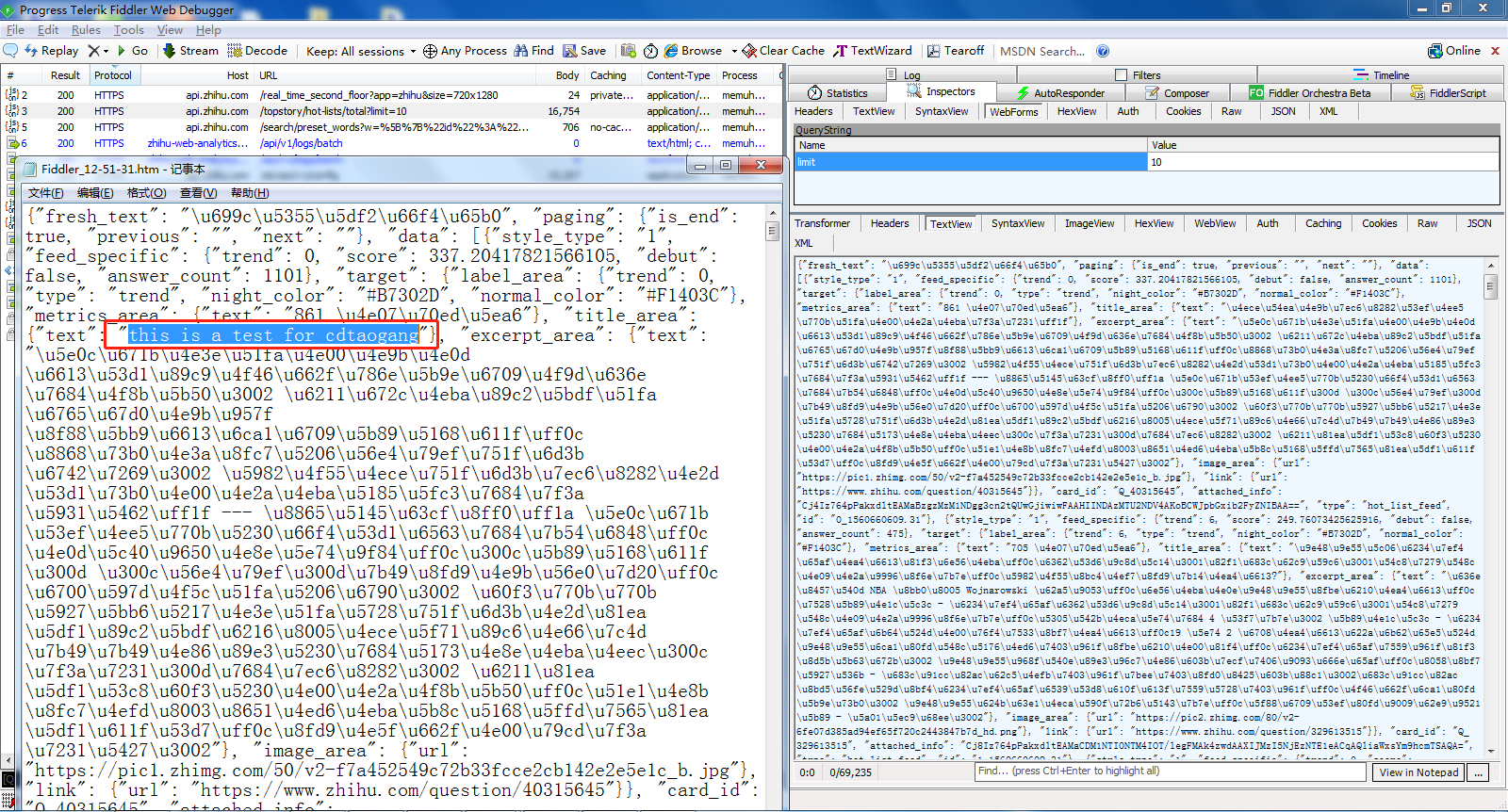Replay the selected session
Viewport: 1508px width, 812px height.
coord(52,51)
